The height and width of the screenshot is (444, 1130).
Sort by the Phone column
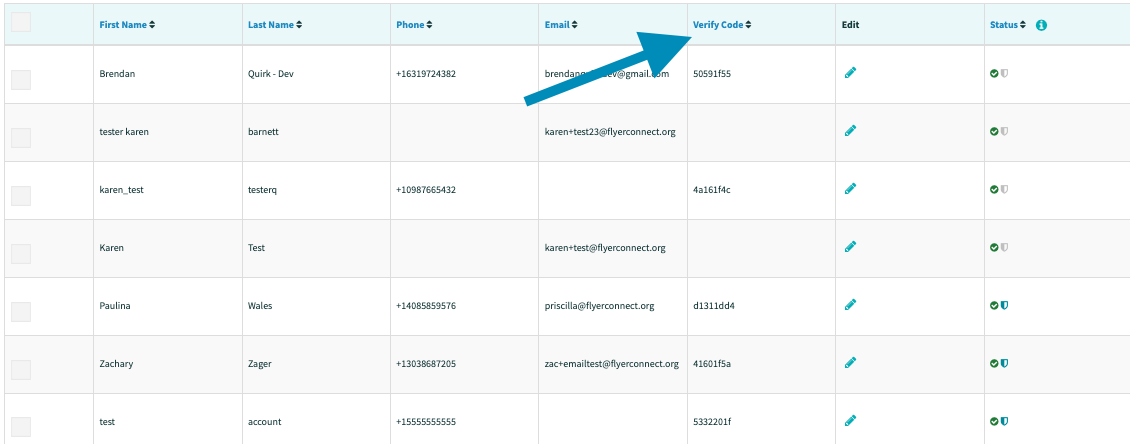tap(414, 25)
